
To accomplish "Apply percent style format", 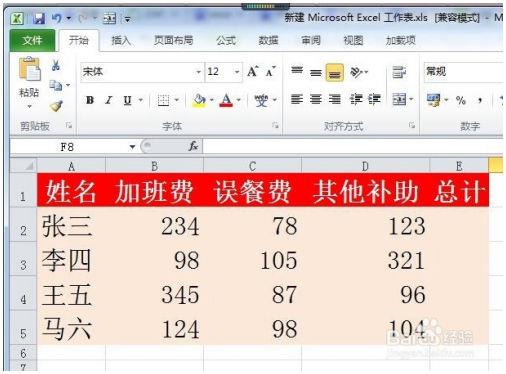I will pos(461,100).
